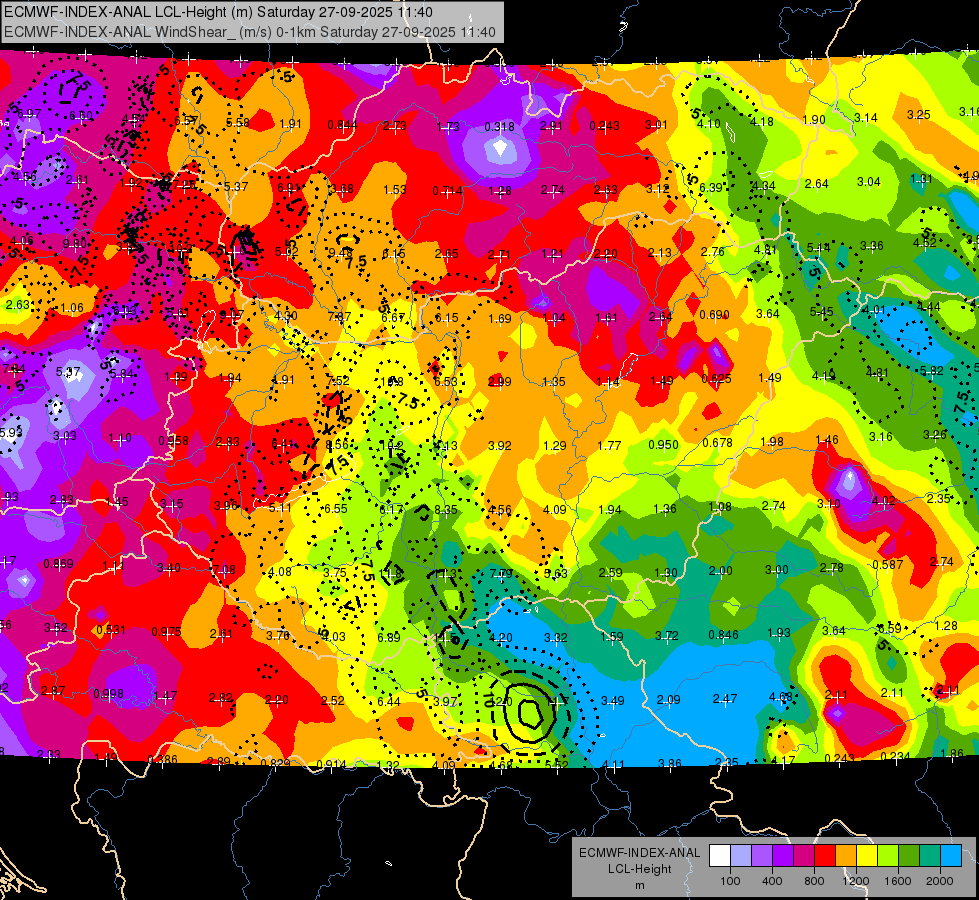Pick the yellow legend color swatch

point(867,856)
